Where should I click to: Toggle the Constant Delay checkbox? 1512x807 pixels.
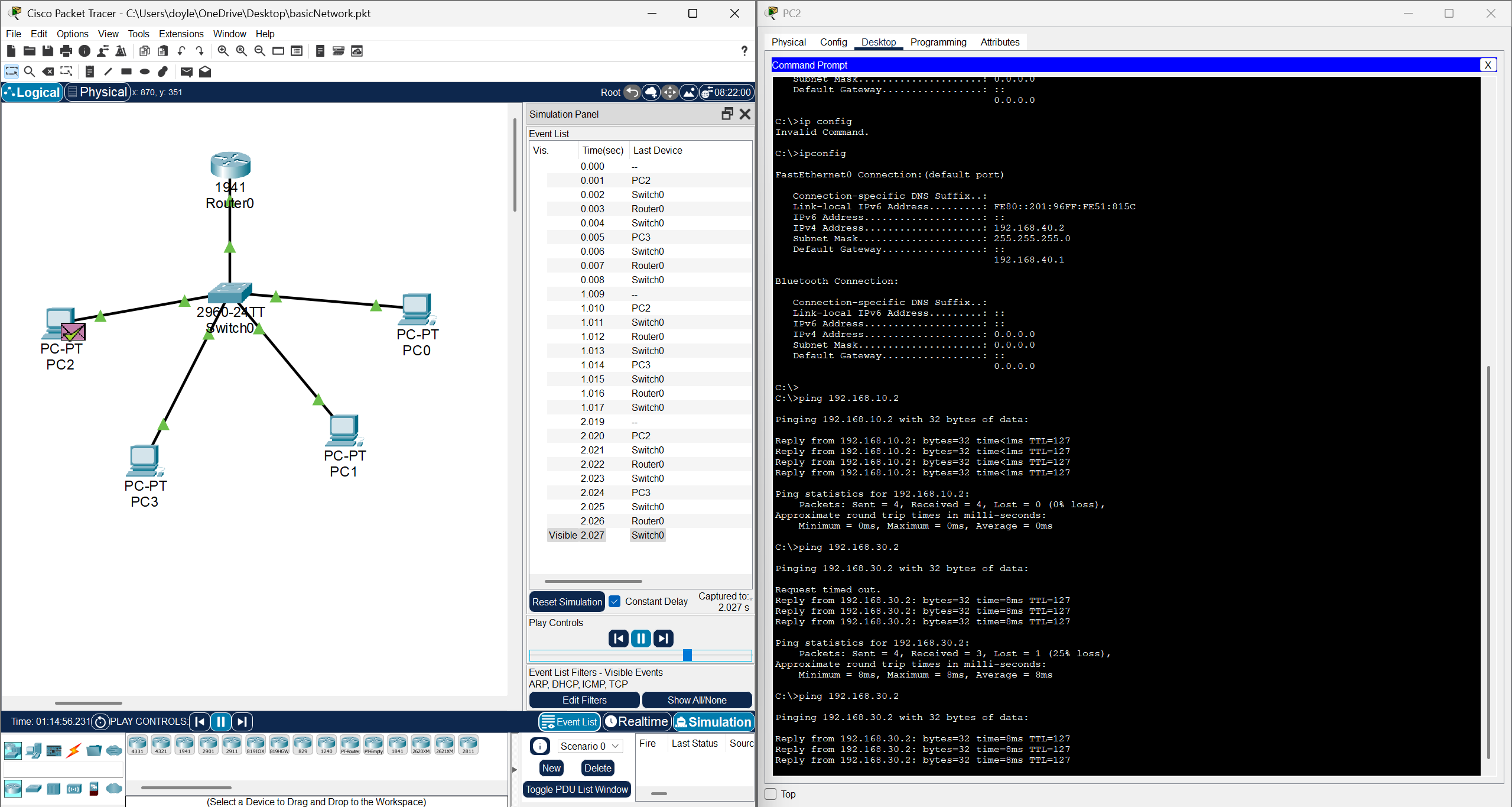click(x=614, y=601)
